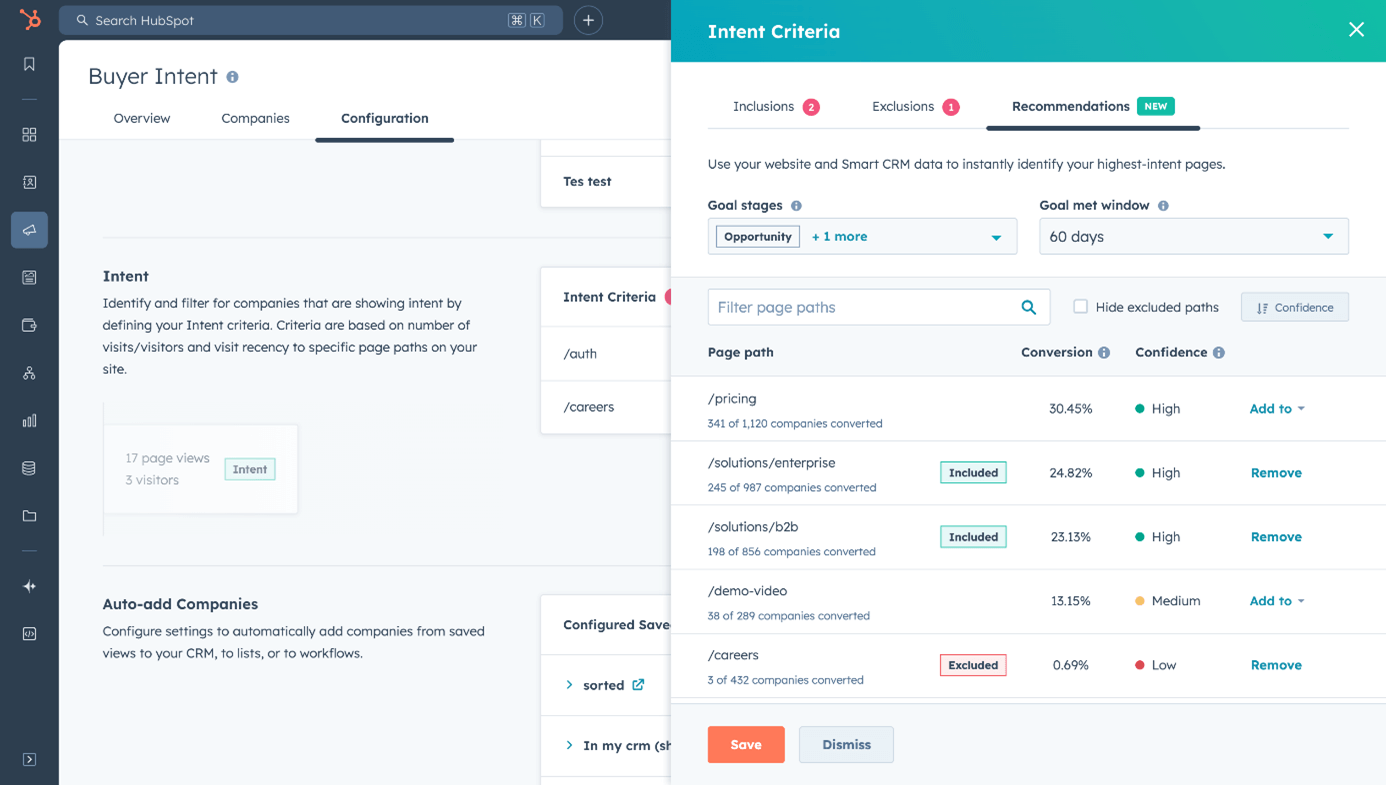The width and height of the screenshot is (1386, 785).
Task: Click the 13.15% conversion value
Action: pyautogui.click(x=1071, y=601)
